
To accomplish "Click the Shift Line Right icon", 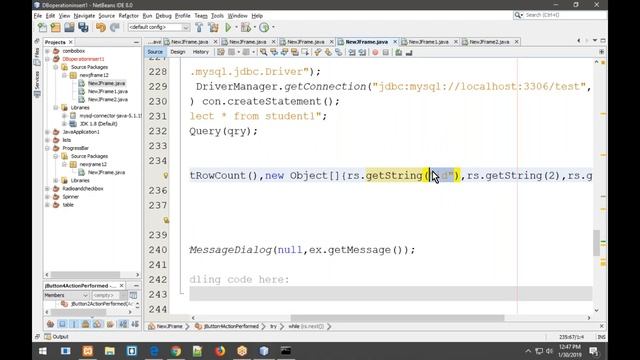I will point(362,52).
